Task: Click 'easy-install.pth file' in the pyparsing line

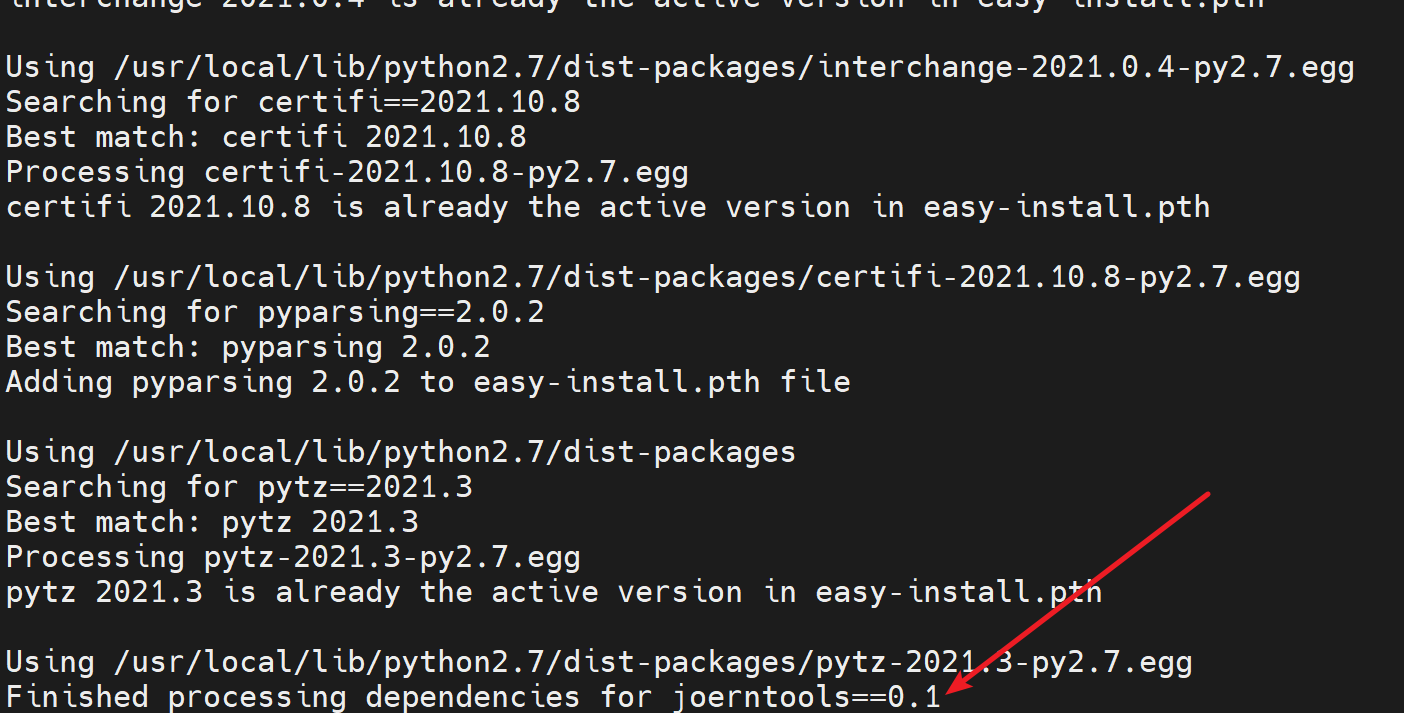Action: tap(662, 382)
